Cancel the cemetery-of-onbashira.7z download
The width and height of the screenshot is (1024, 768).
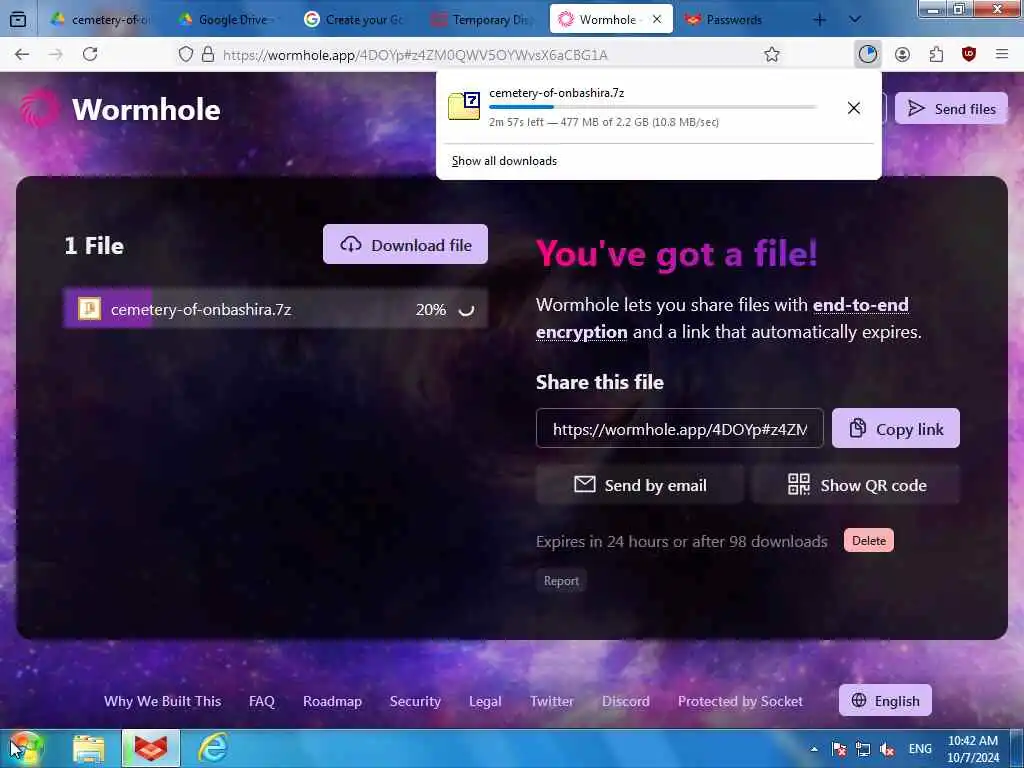[854, 108]
